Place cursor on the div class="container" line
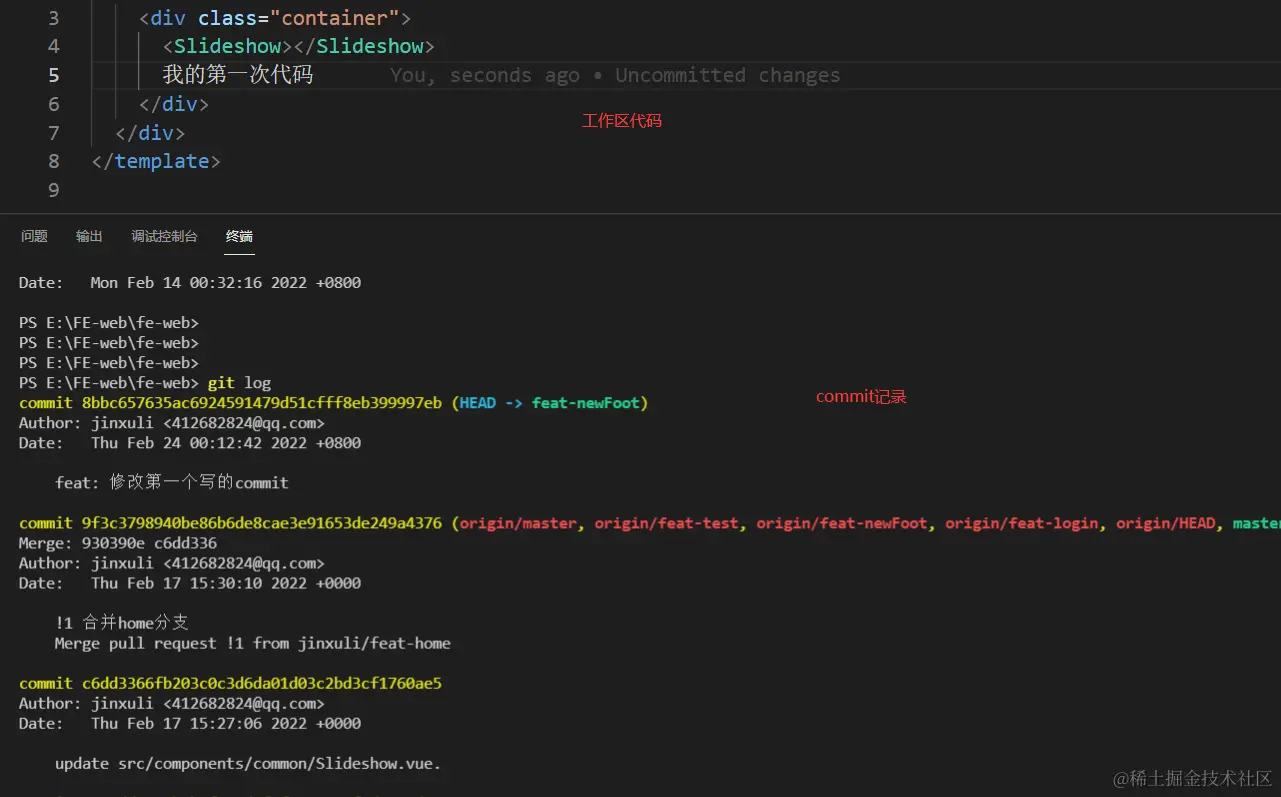Viewport: 1281px width, 797px height. click(x=275, y=18)
